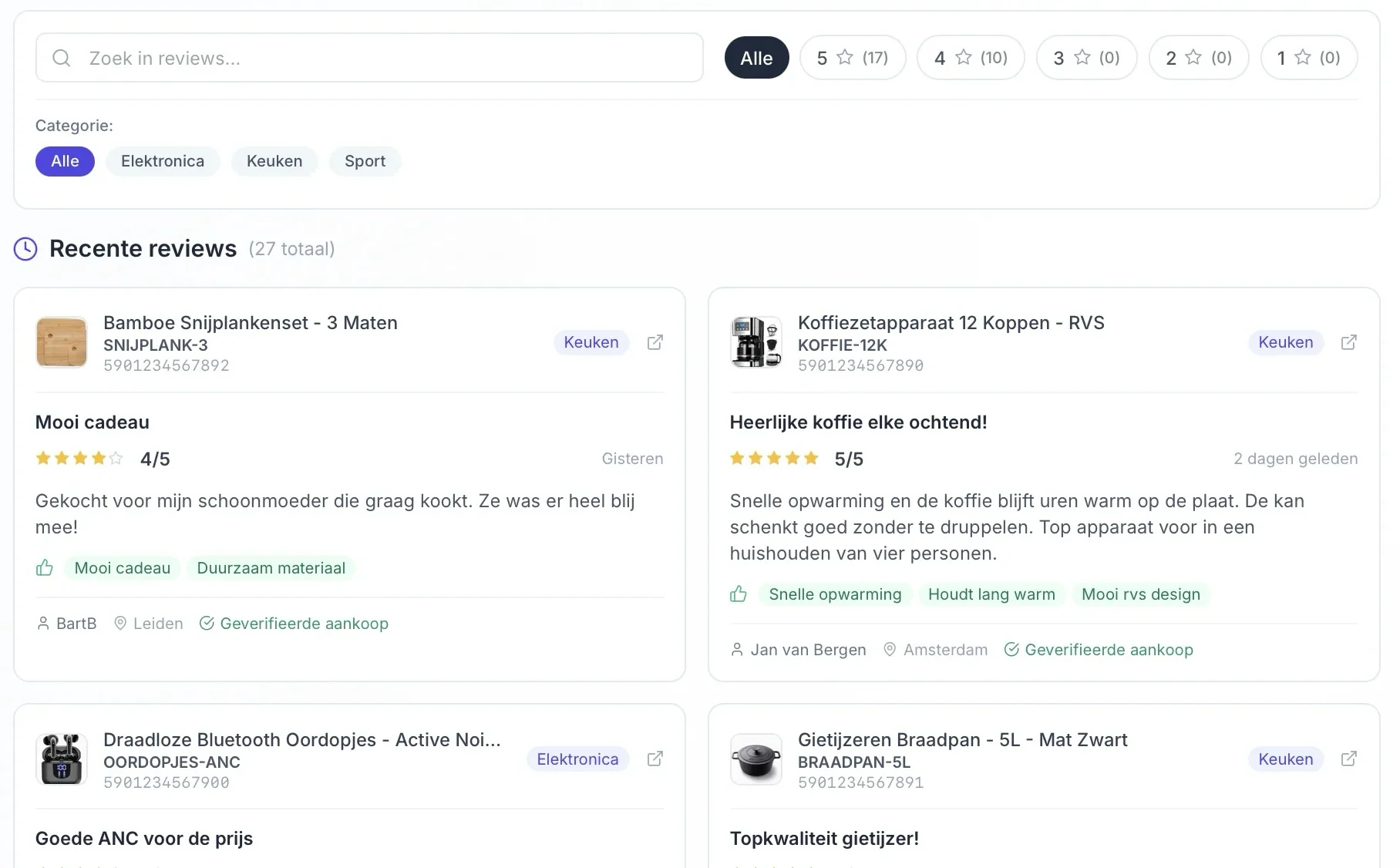Click location pin next to Leiden
The width and height of the screenshot is (1400, 868).
(120, 624)
